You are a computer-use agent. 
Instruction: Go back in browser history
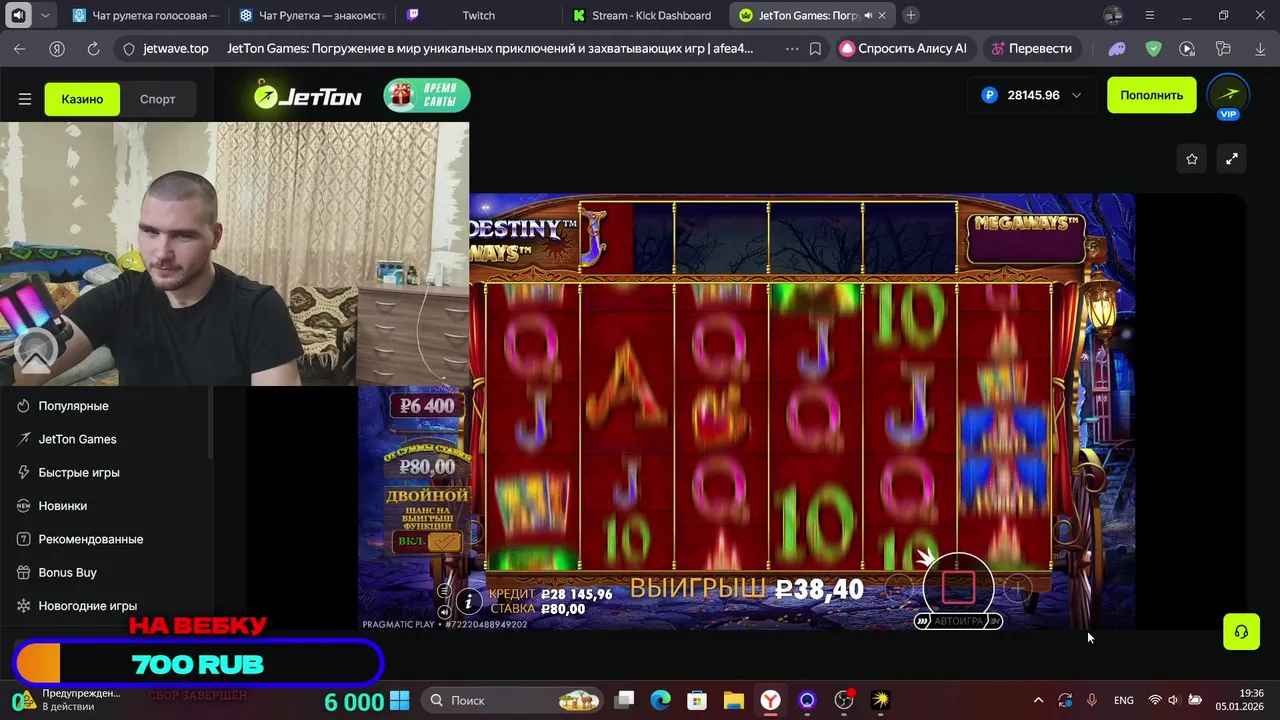pyautogui.click(x=20, y=48)
